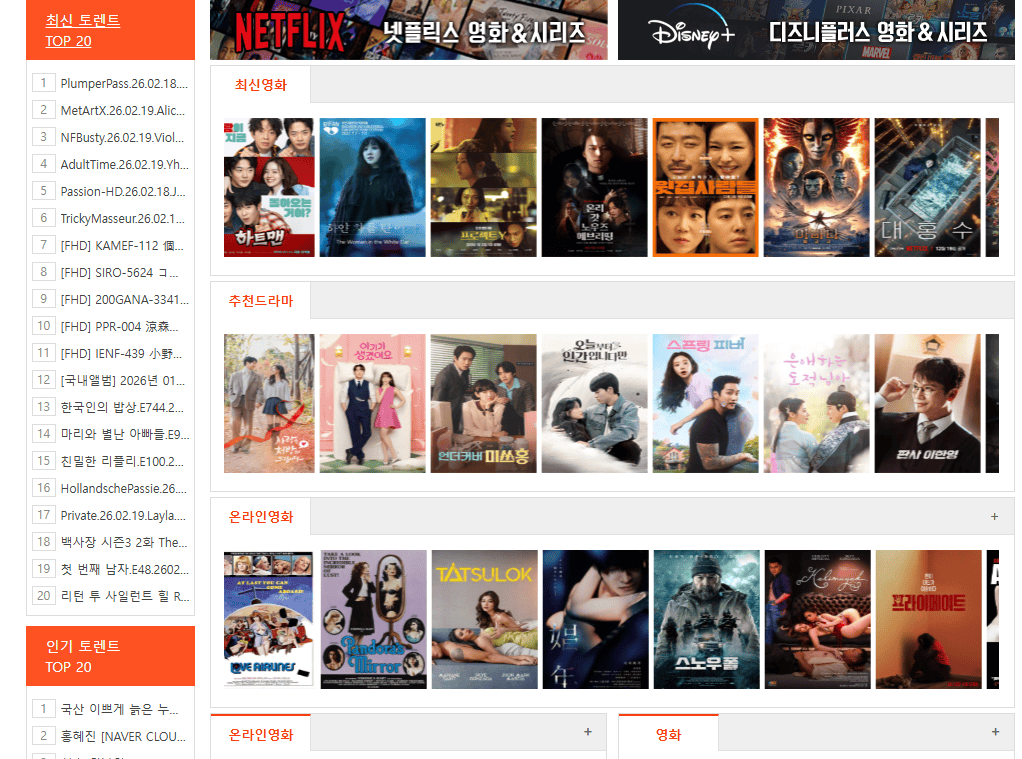This screenshot has height=759, width=1022.
Task: Open 마리와 별난 아빠들 torrent entry
Action: 125,434
